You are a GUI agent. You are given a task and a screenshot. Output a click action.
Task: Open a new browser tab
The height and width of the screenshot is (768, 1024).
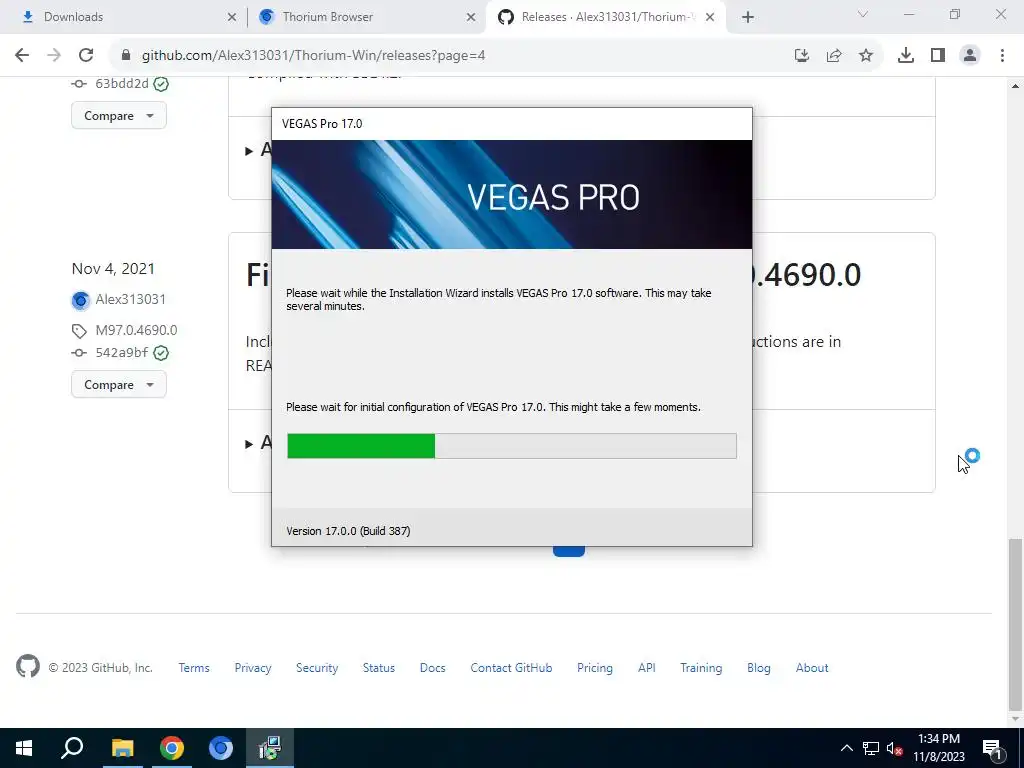(x=748, y=17)
